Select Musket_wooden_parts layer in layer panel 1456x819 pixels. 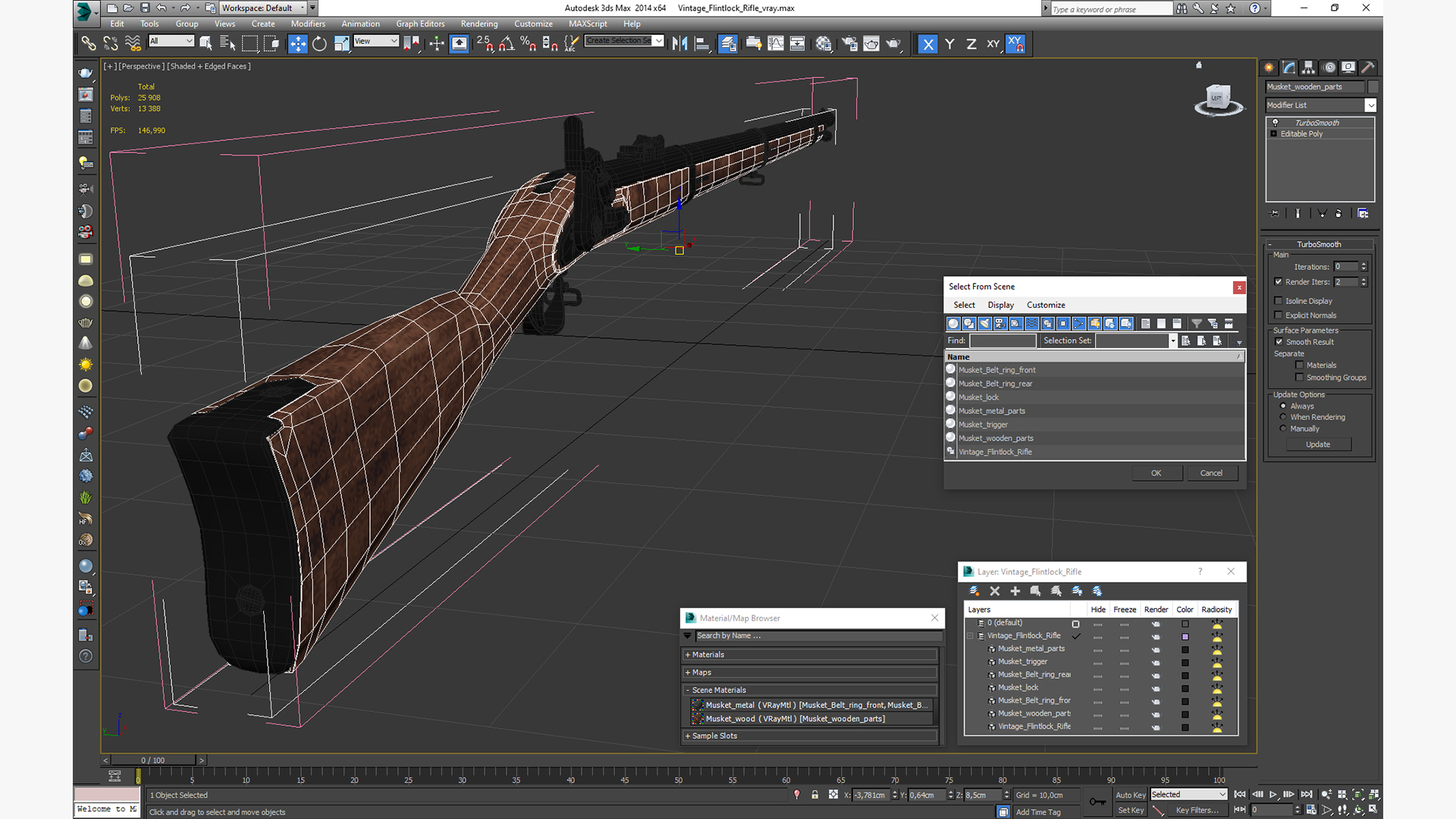(x=1034, y=712)
